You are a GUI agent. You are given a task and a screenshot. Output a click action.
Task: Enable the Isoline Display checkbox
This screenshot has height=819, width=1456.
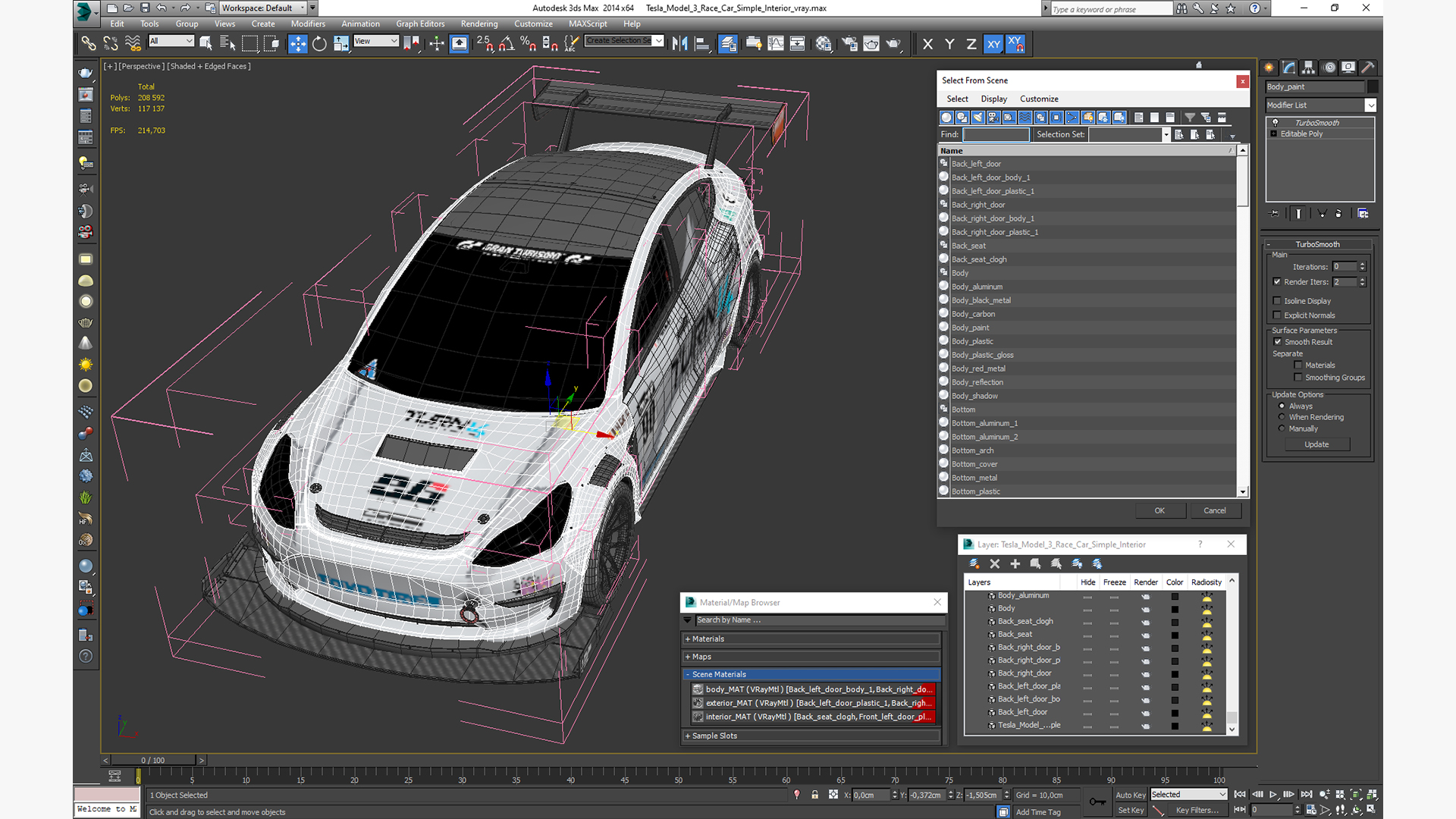1277,301
